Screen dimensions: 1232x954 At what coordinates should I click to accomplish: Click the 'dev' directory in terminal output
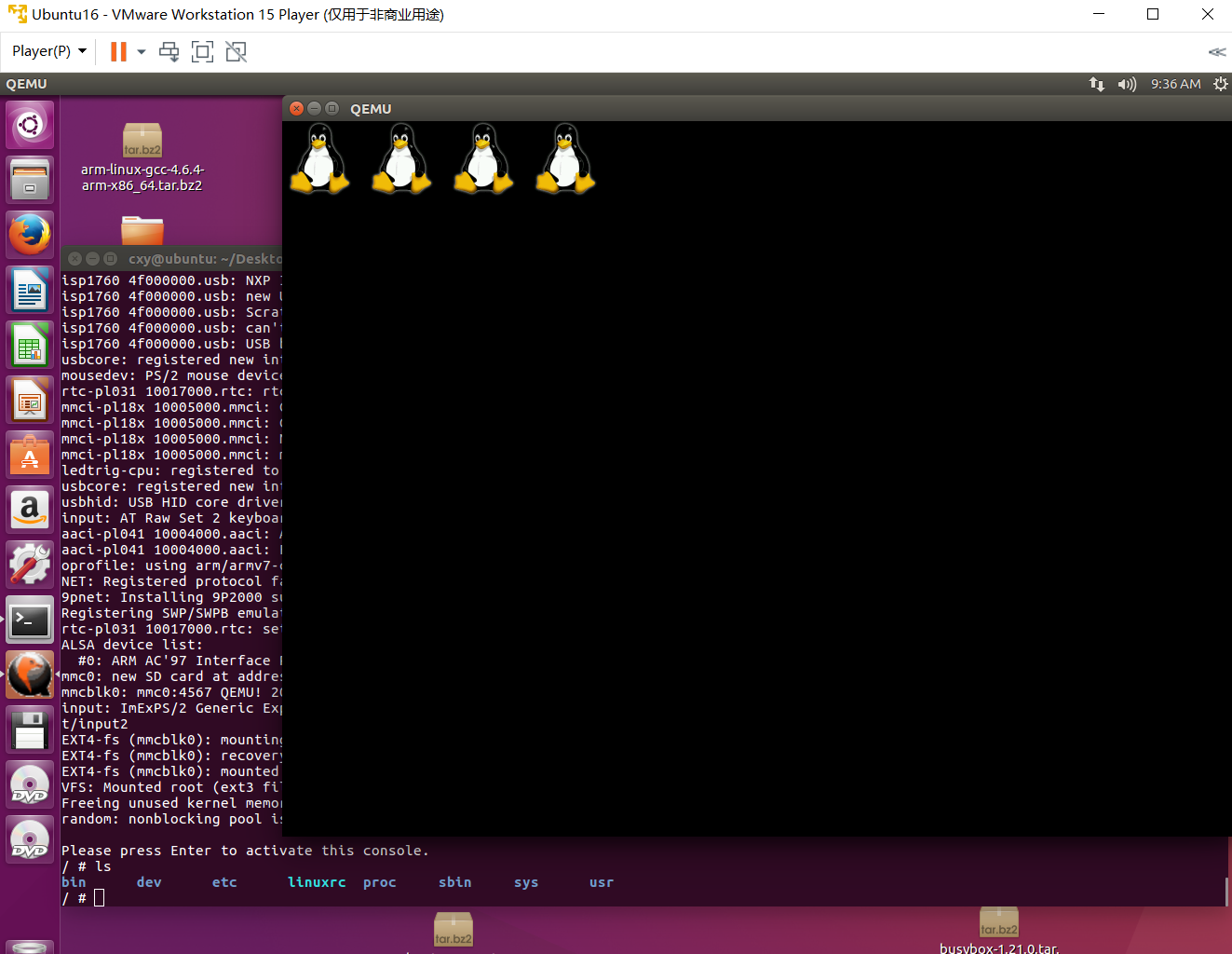149,882
